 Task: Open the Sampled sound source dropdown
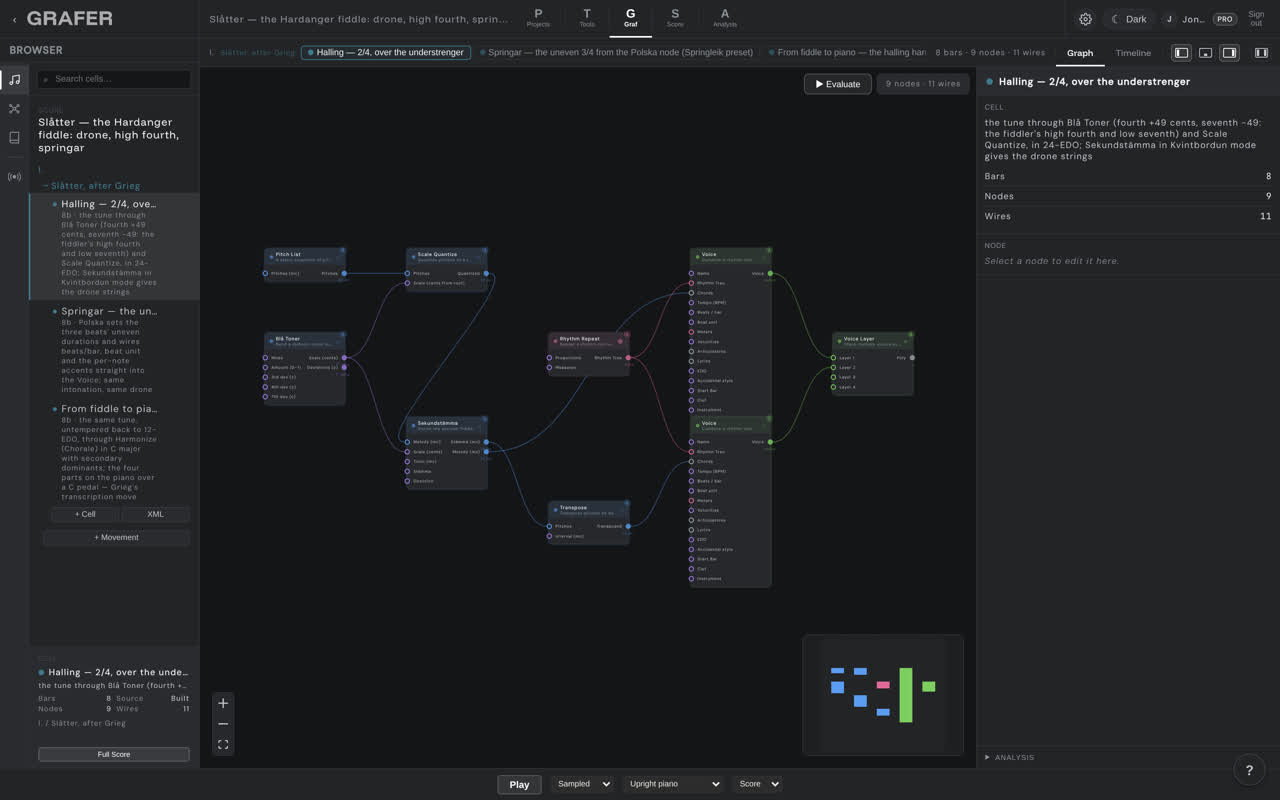click(x=583, y=784)
